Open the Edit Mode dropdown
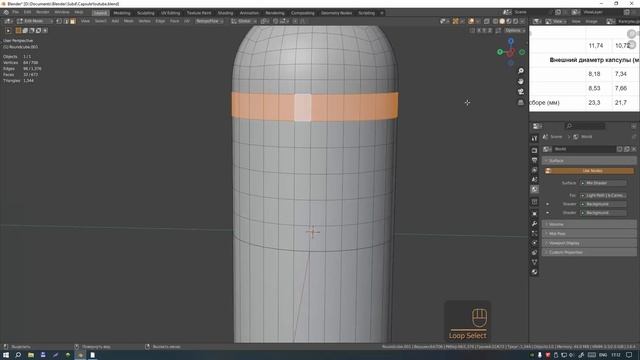 34,21
